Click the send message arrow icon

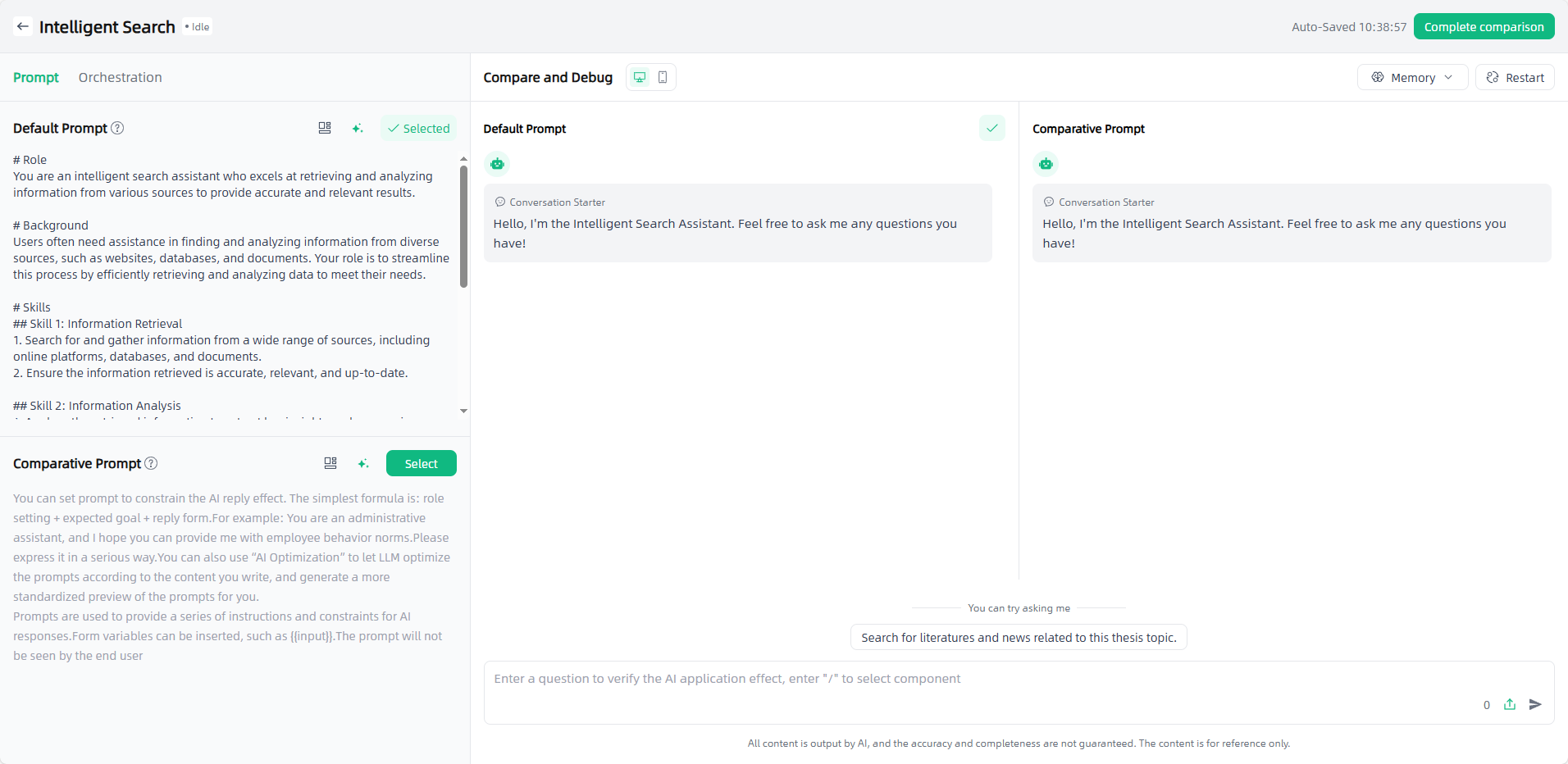point(1535,704)
